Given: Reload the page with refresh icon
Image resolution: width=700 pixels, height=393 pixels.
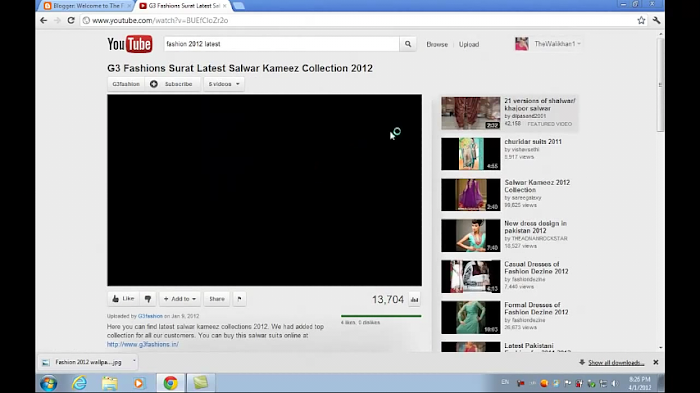Looking at the screenshot, I should pyautogui.click(x=71, y=20).
